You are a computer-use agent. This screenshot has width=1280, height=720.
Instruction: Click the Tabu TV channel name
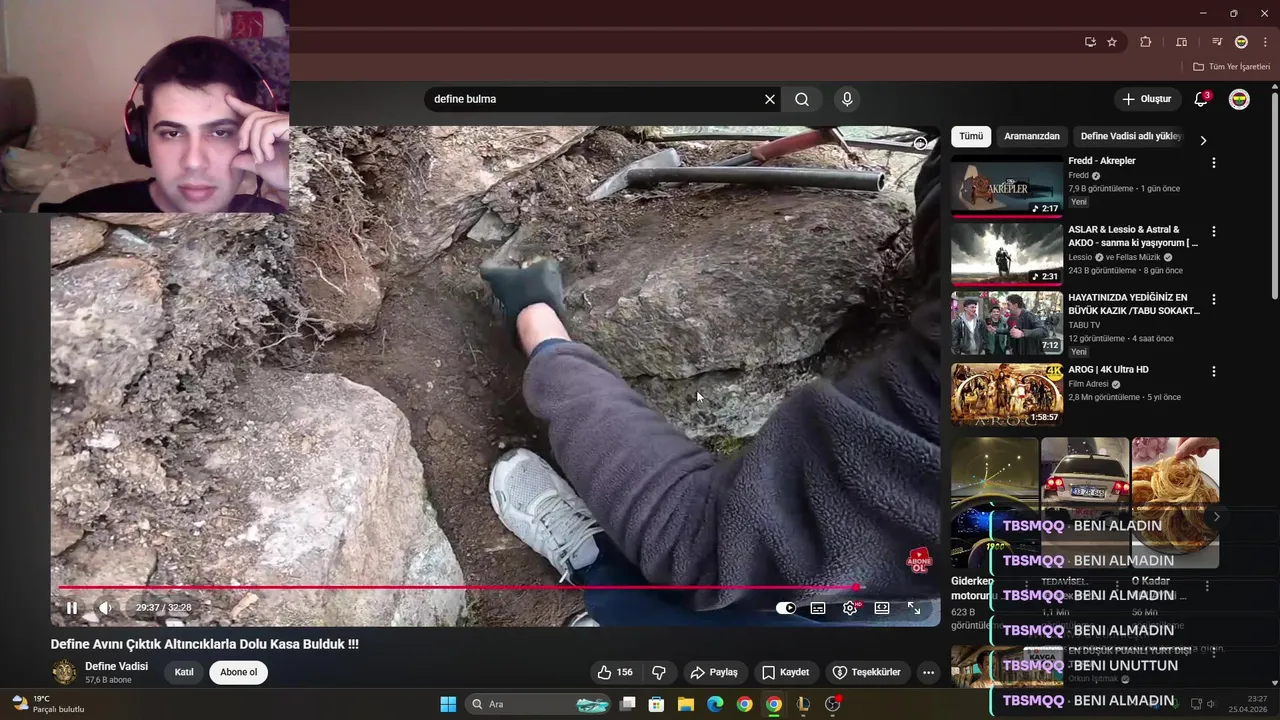tap(1084, 325)
